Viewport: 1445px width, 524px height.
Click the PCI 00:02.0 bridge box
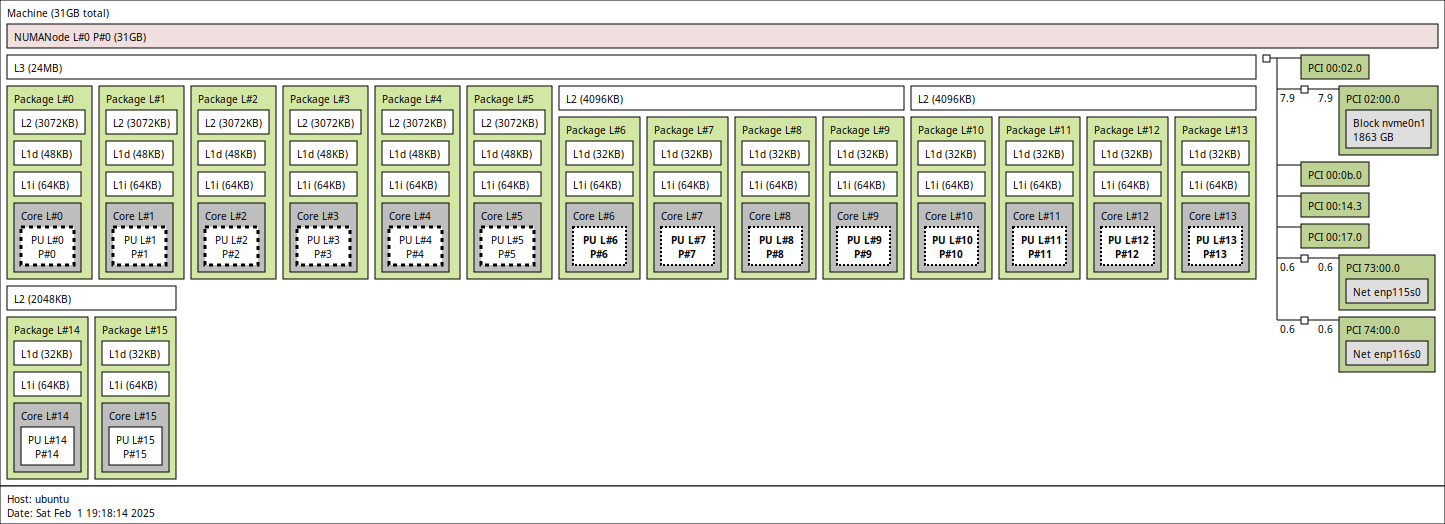point(1334,68)
